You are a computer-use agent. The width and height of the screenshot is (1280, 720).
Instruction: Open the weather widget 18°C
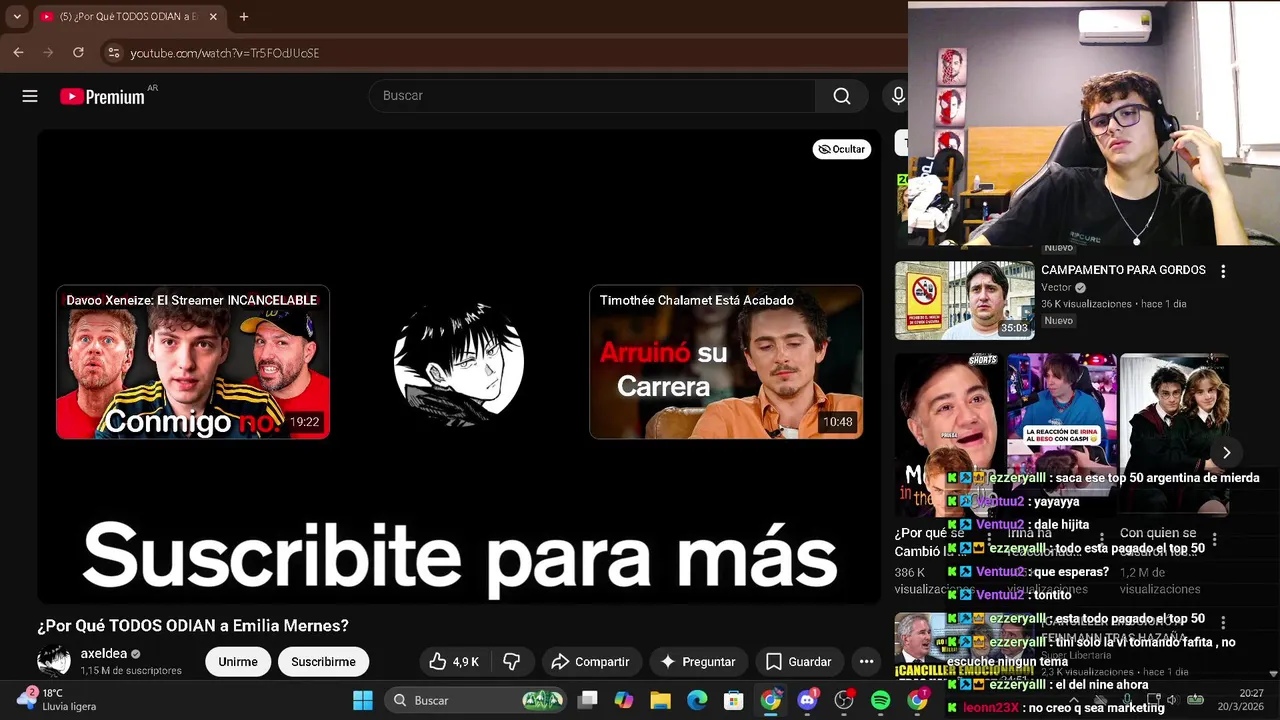(x=58, y=700)
